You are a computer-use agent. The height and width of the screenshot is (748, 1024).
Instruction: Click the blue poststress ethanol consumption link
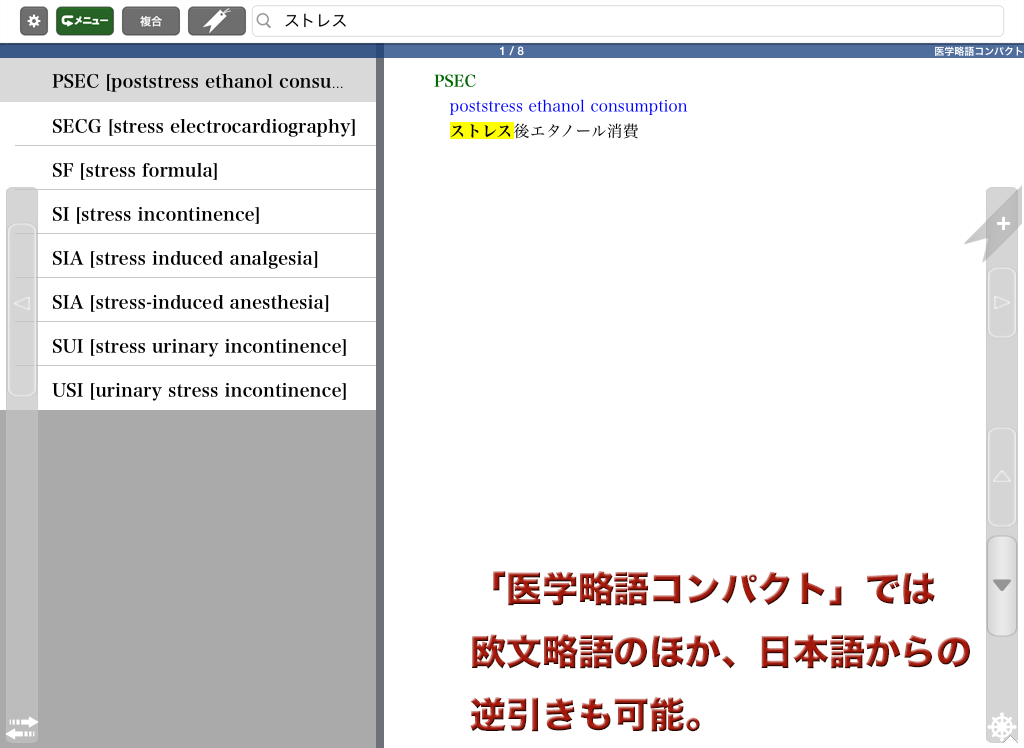568,106
